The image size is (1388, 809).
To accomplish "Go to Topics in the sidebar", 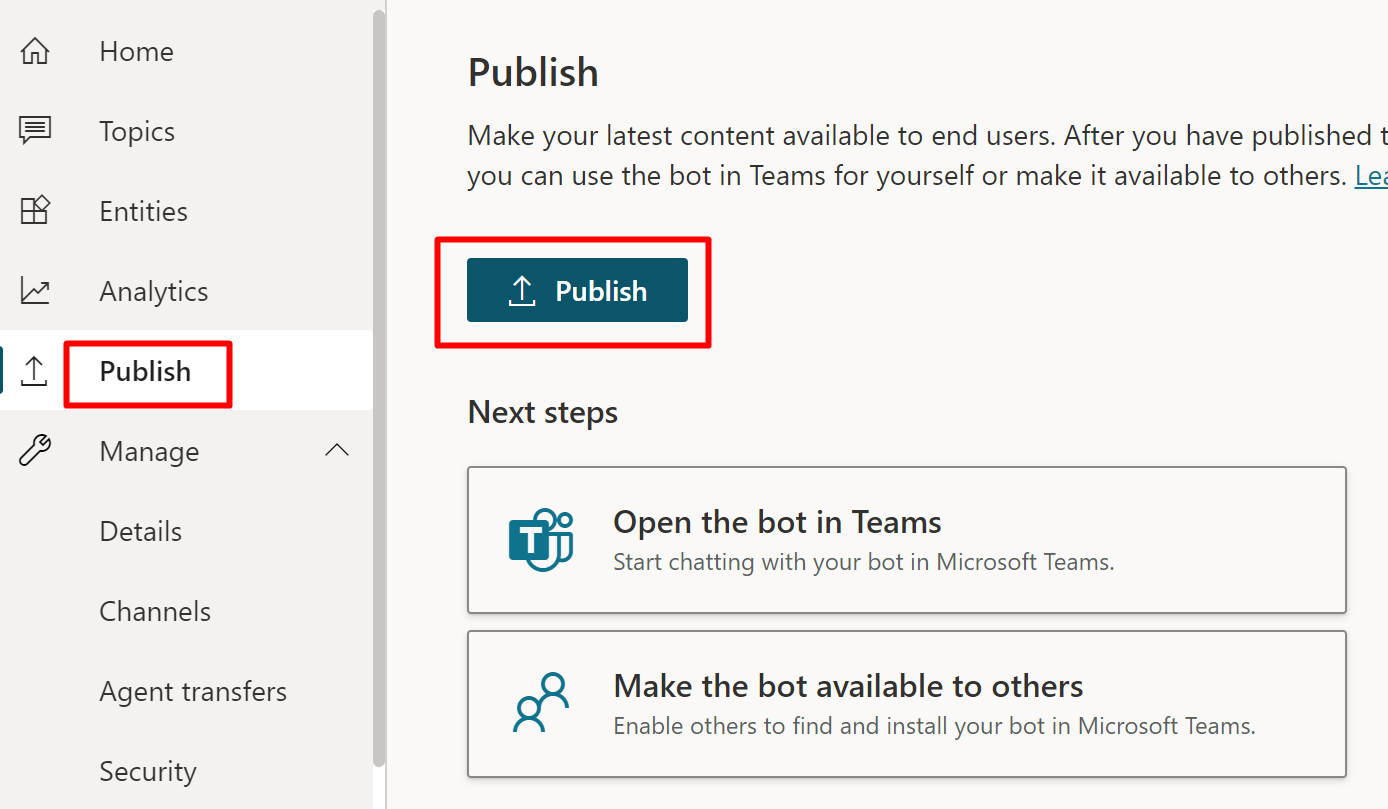I will [x=137, y=131].
